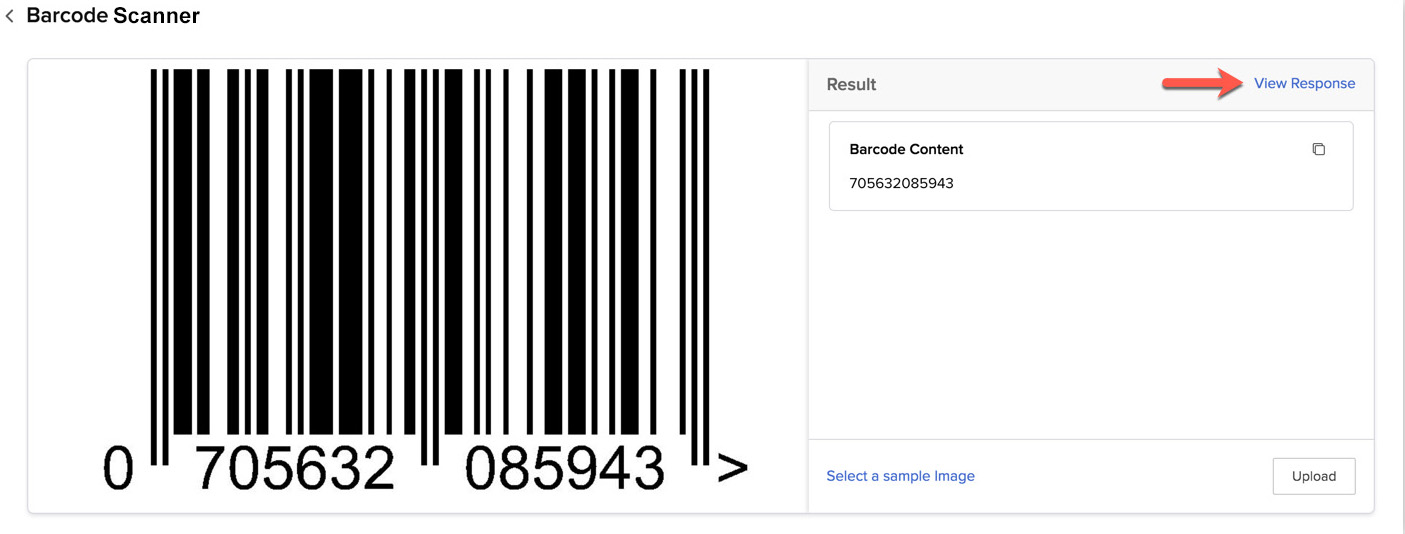Open the View Response link
The height and width of the screenshot is (534, 1405).
click(1304, 84)
